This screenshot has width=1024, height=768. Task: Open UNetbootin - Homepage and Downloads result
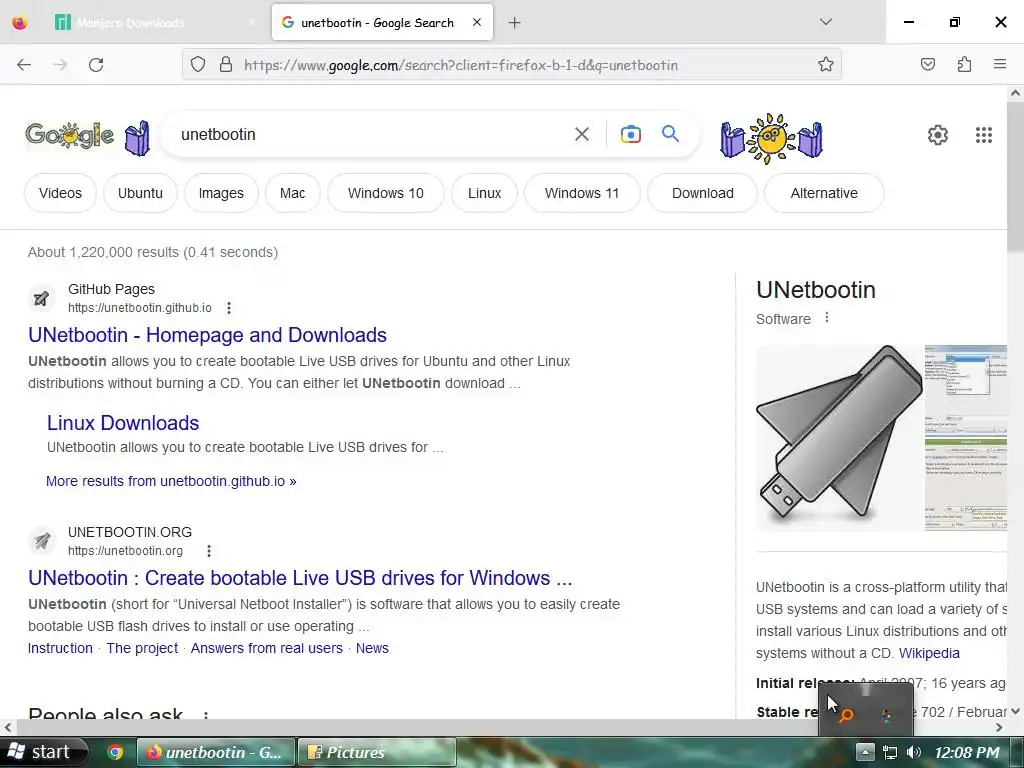point(208,335)
